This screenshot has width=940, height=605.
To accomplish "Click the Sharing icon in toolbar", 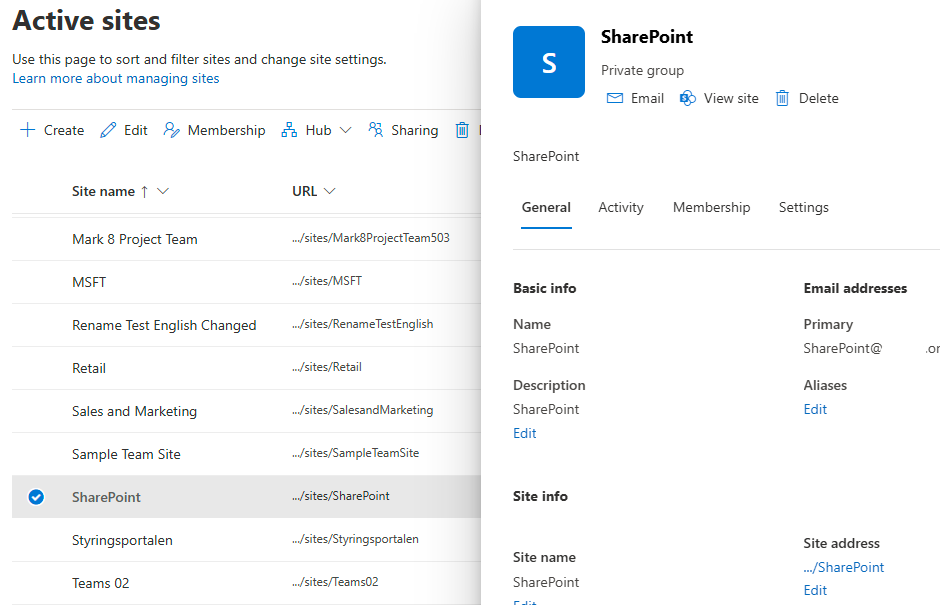I will (x=376, y=130).
